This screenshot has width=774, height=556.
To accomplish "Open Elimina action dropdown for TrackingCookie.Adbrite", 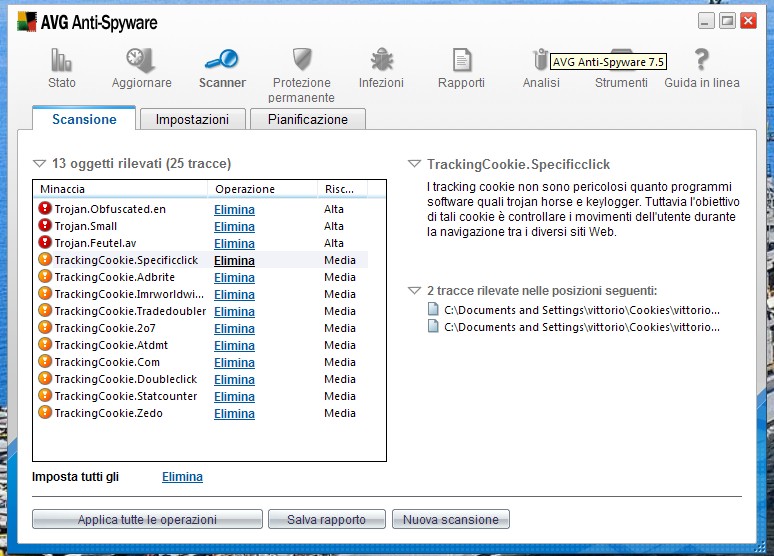I will point(234,278).
